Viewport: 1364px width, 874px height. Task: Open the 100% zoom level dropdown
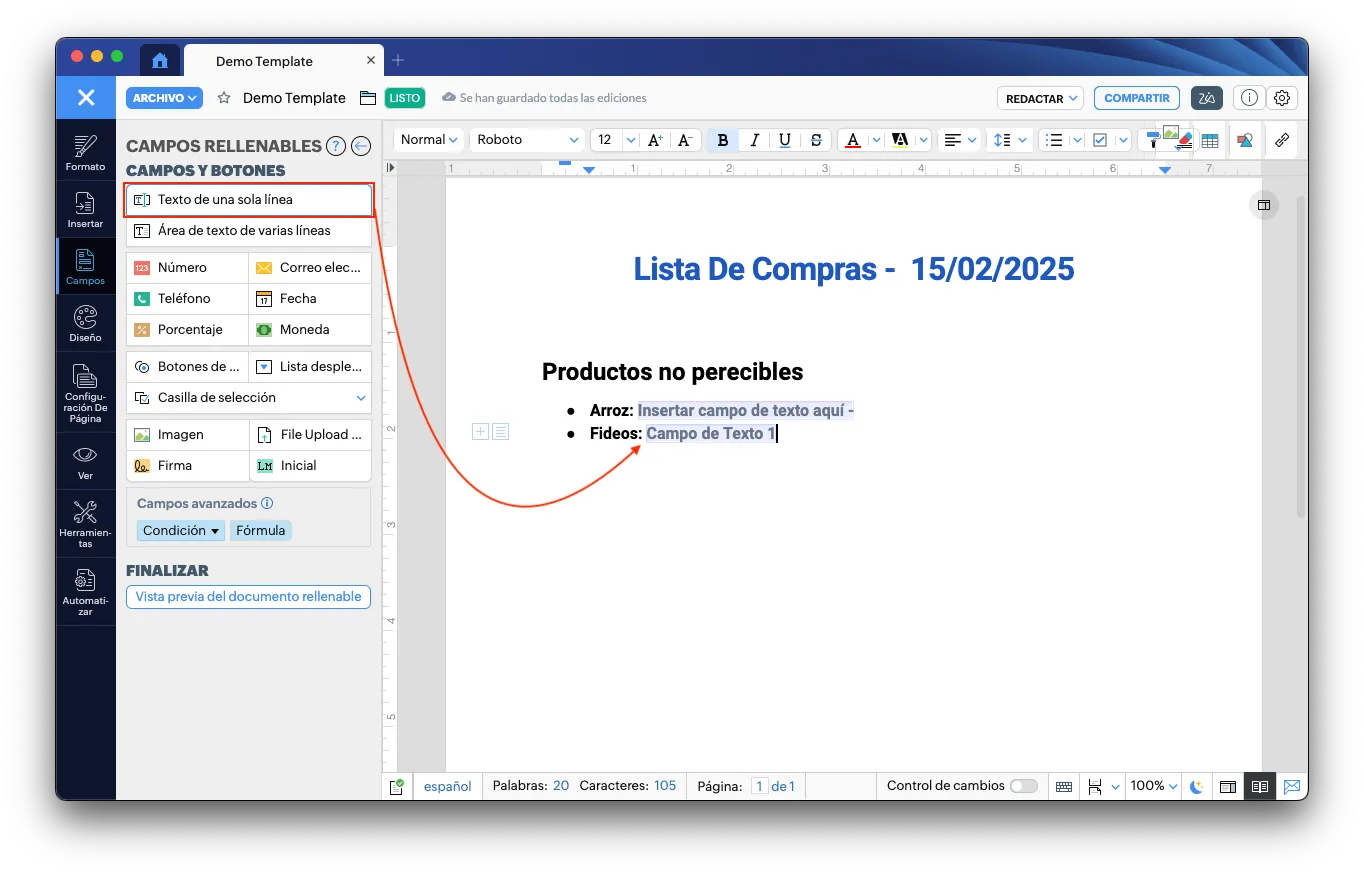point(1154,786)
